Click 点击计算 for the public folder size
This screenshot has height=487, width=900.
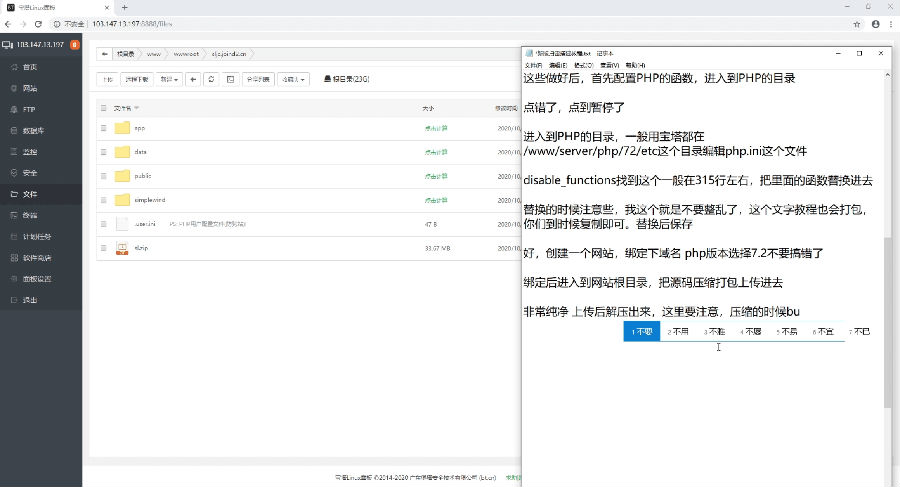(x=436, y=176)
